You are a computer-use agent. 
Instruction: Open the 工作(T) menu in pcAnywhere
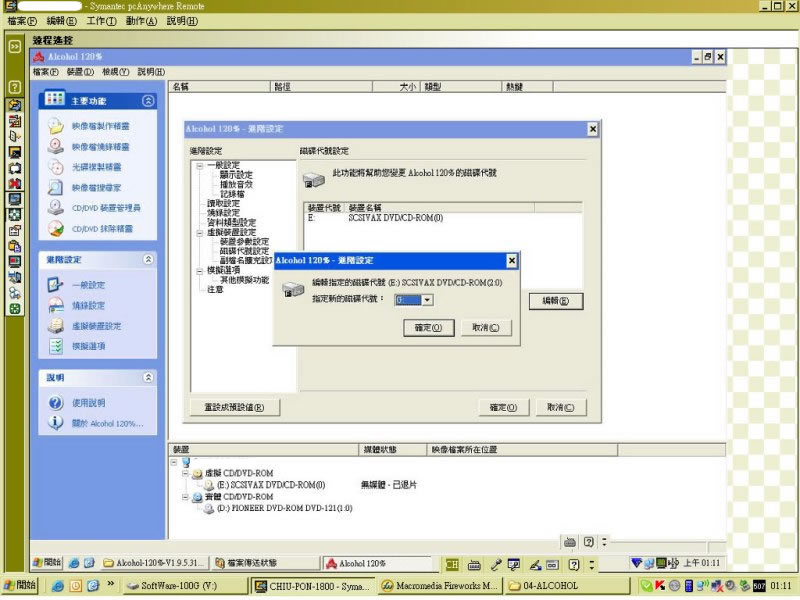tap(101, 21)
